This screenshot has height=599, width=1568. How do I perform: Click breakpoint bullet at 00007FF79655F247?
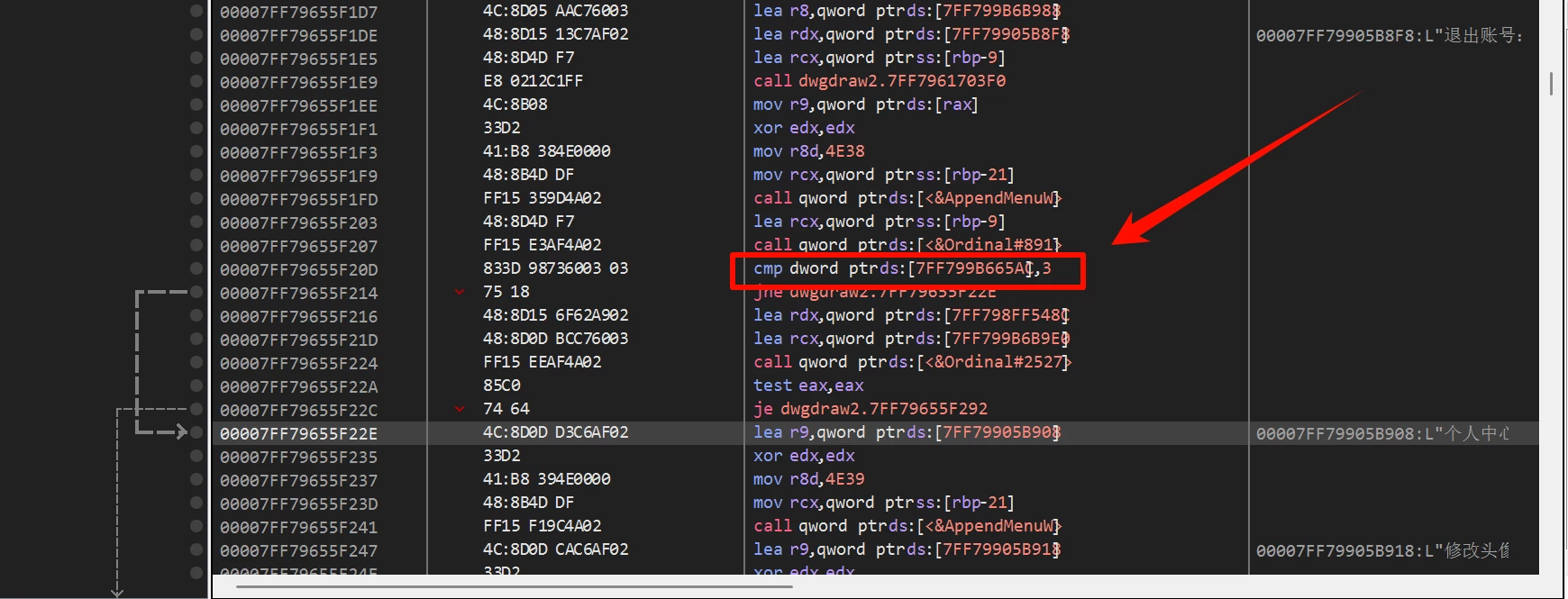coord(196,549)
